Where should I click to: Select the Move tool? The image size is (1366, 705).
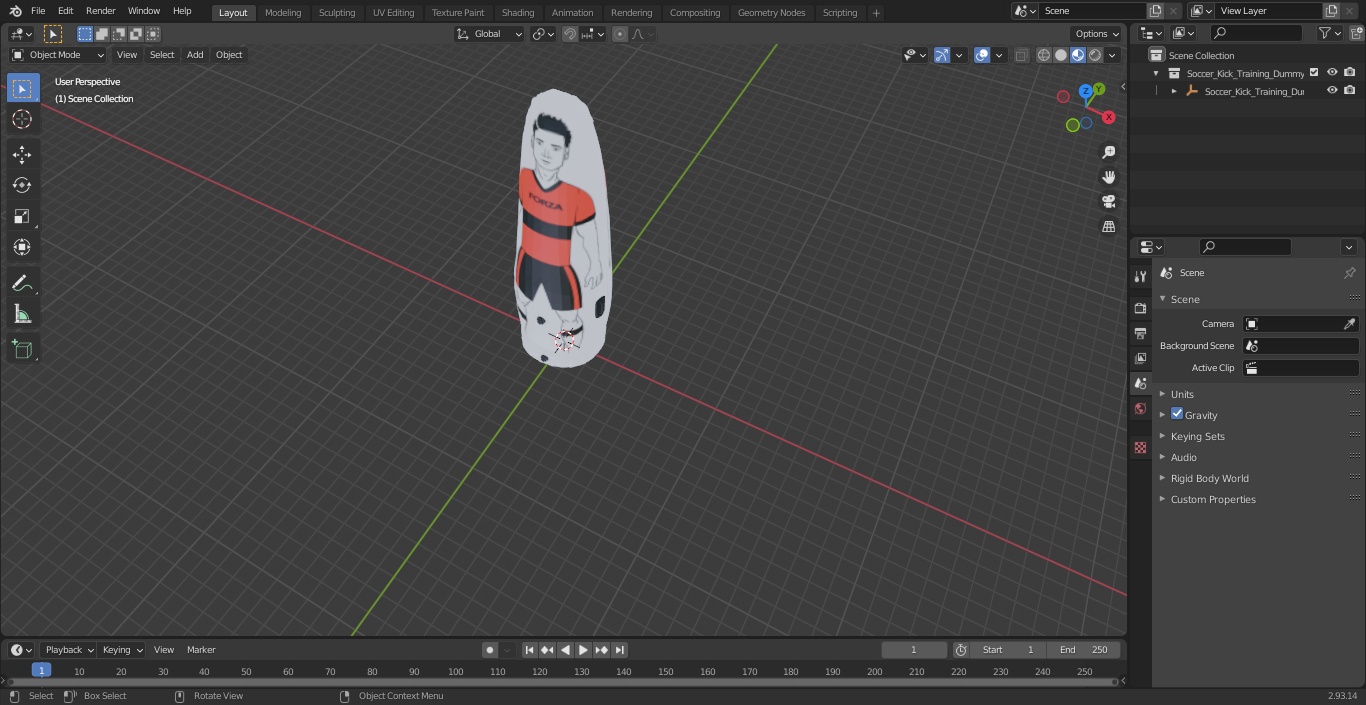coord(22,154)
